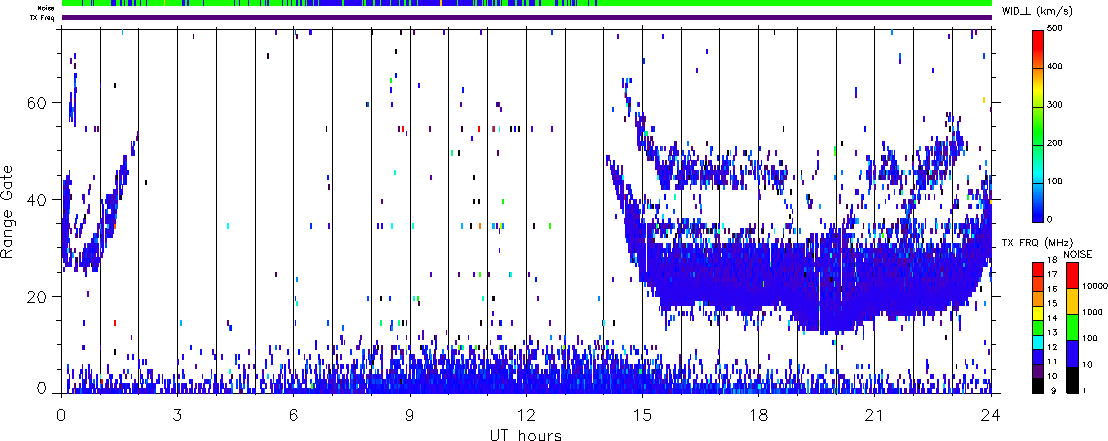This screenshot has width=1108, height=441.
Task: Select the 24 tick label on UT hours axis
Action: tap(990, 415)
